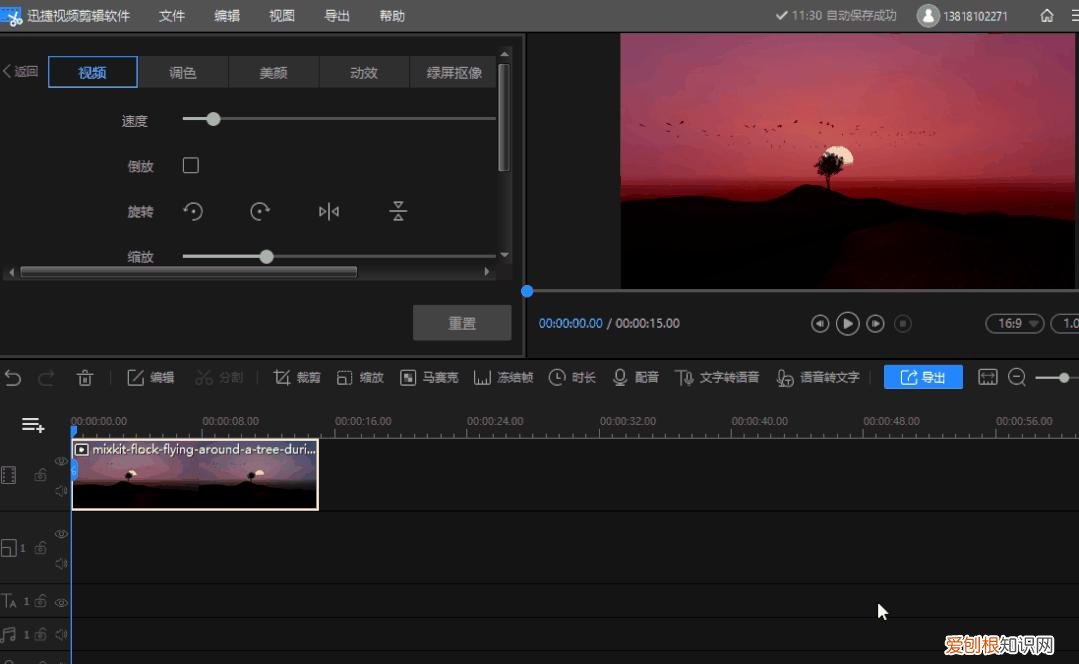Viewport: 1079px width, 664px height.
Task: Click the add track icon above the tracks
Action: pyautogui.click(x=33, y=425)
